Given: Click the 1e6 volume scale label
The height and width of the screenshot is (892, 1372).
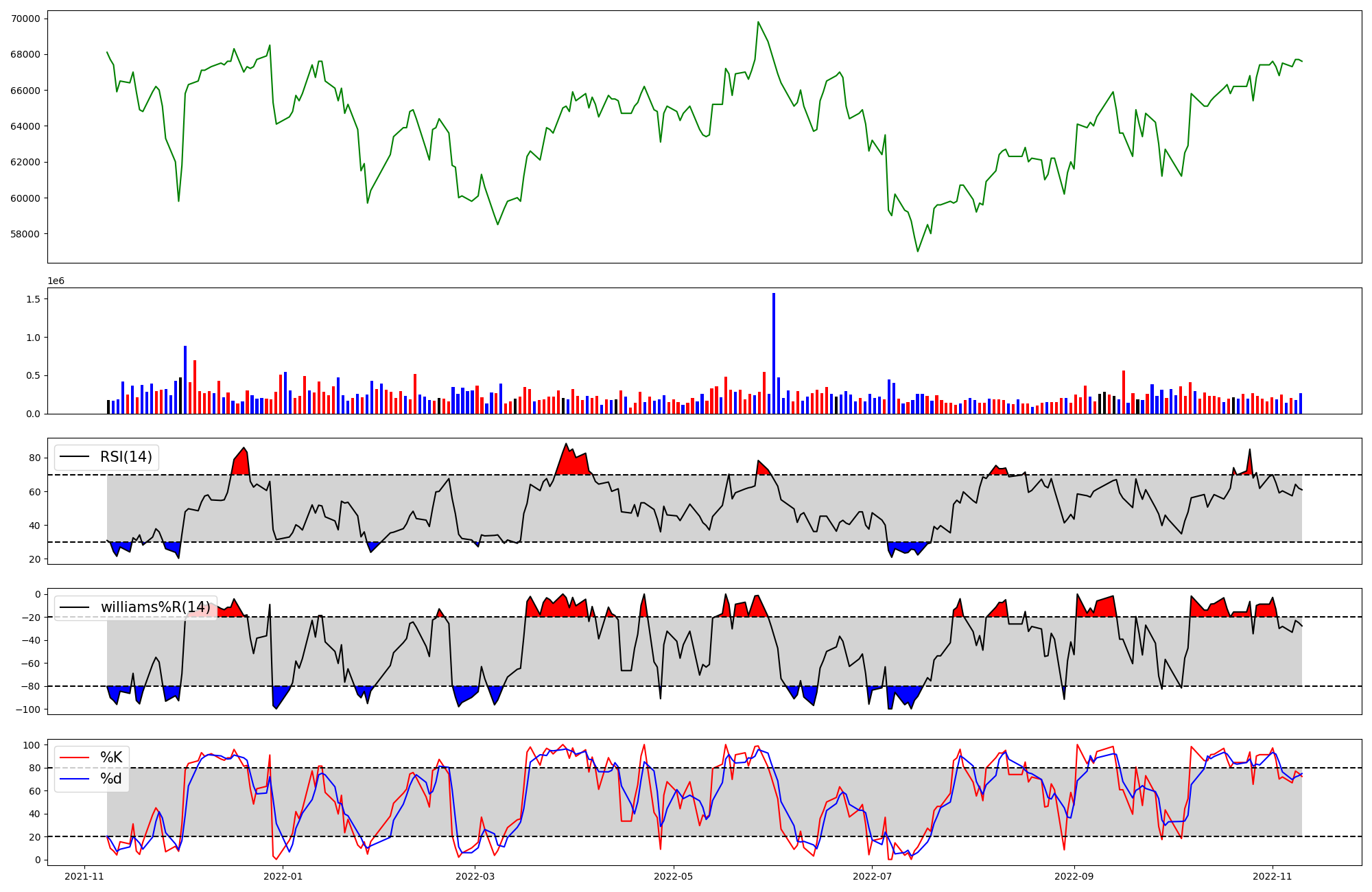Looking at the screenshot, I should 56,281.
